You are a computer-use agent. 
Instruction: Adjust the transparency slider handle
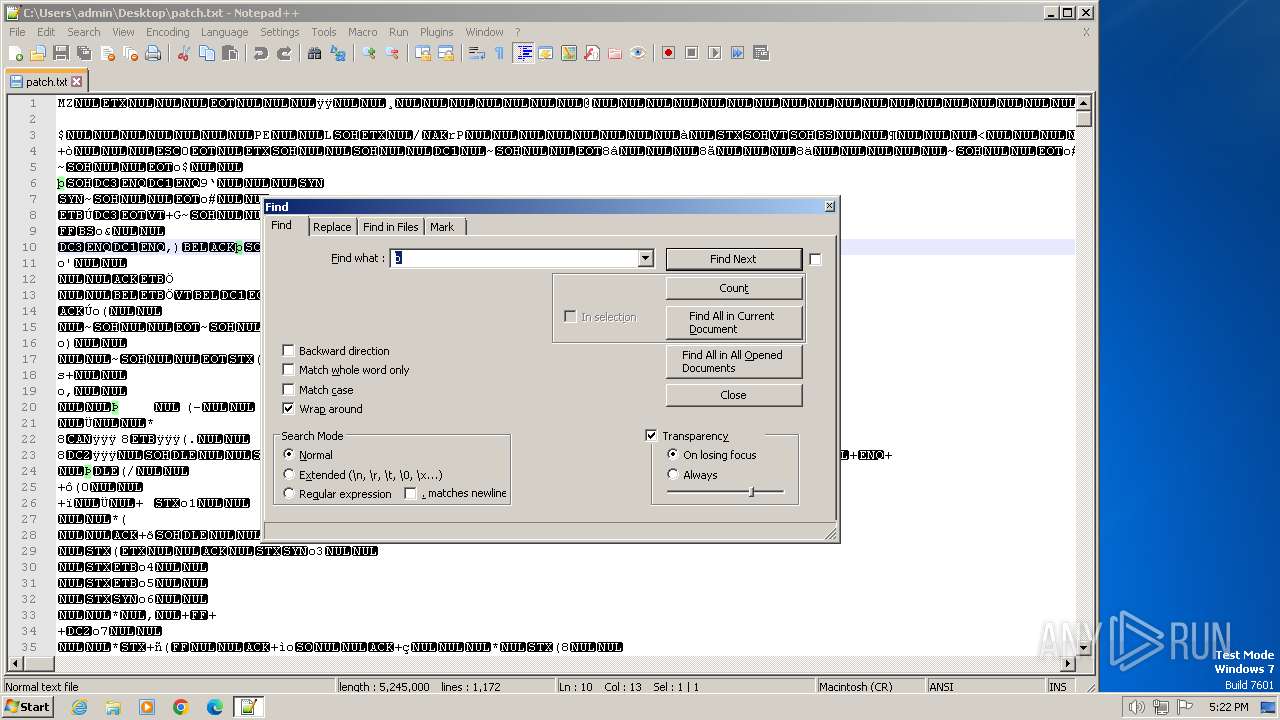coord(752,491)
